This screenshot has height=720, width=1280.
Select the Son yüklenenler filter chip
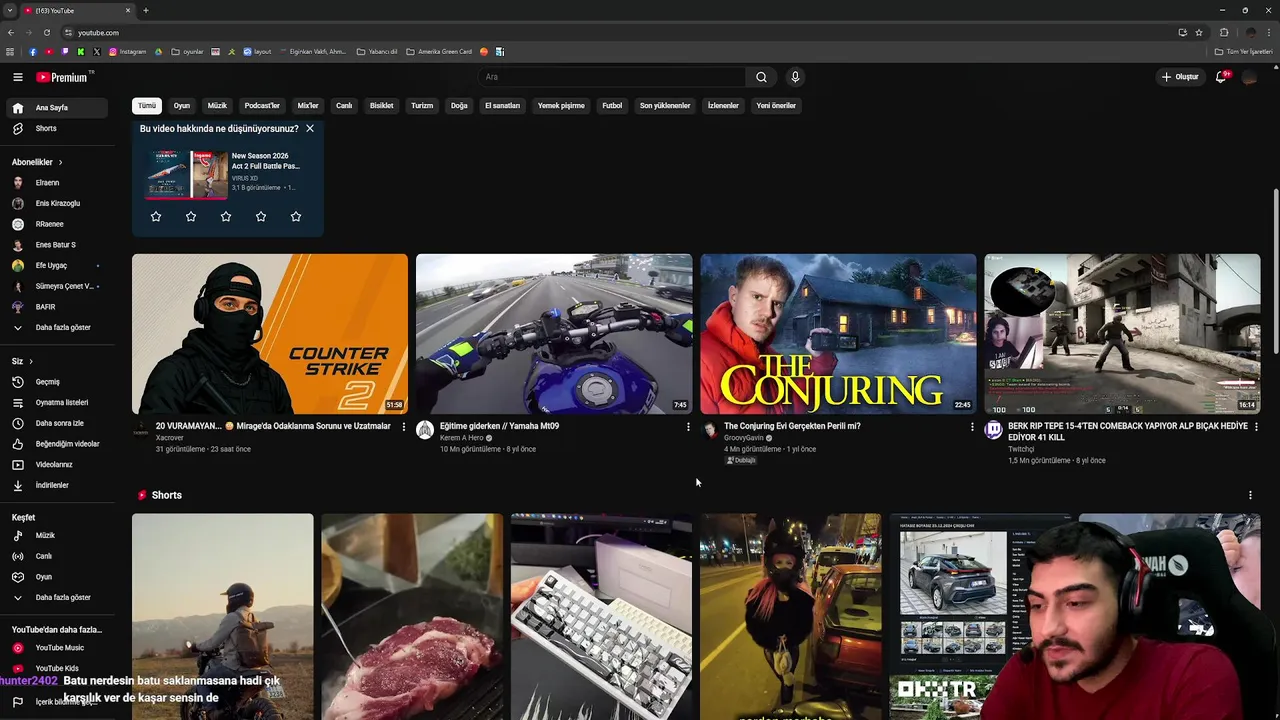pyautogui.click(x=665, y=106)
